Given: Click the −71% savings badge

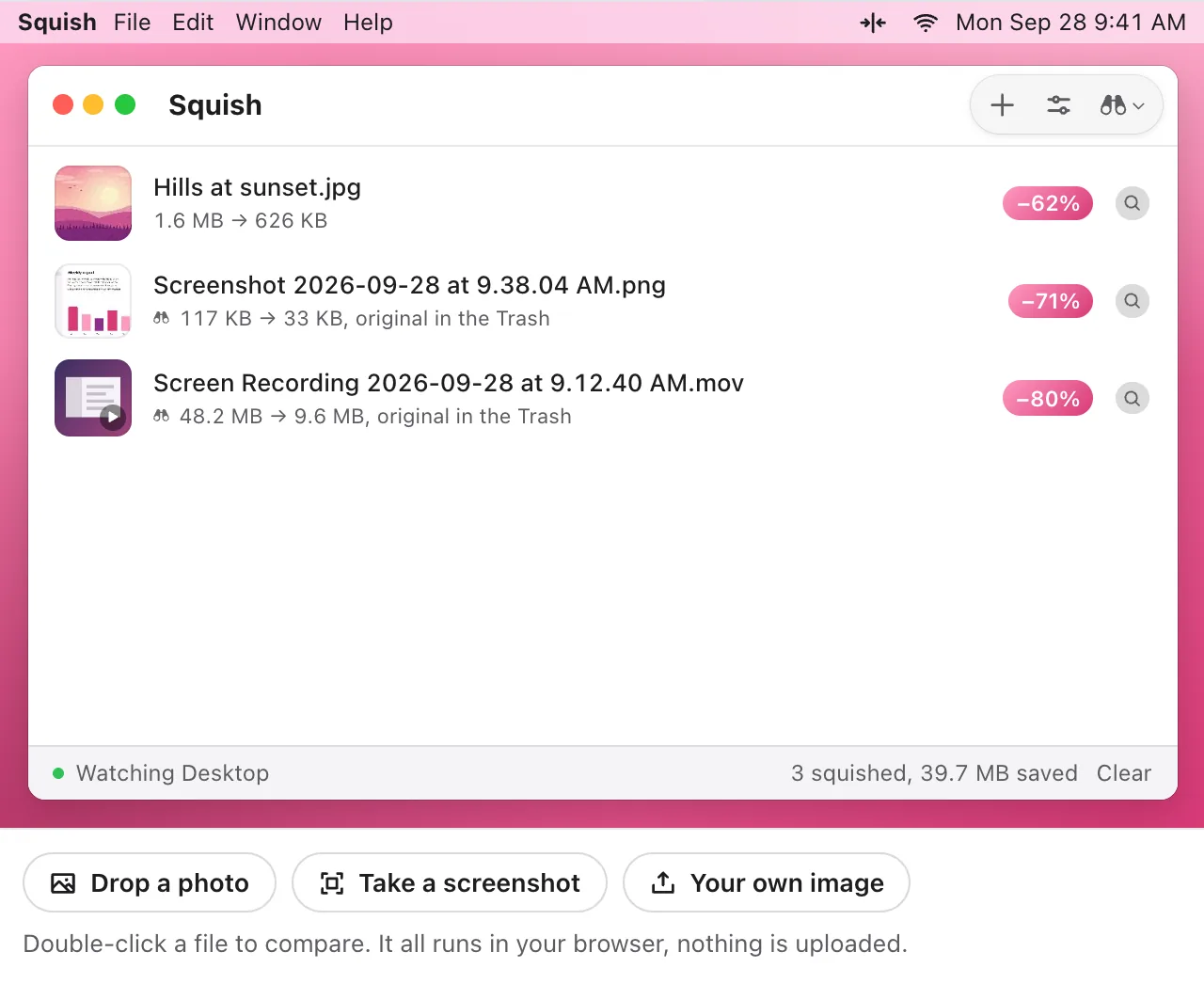Looking at the screenshot, I should (1051, 301).
